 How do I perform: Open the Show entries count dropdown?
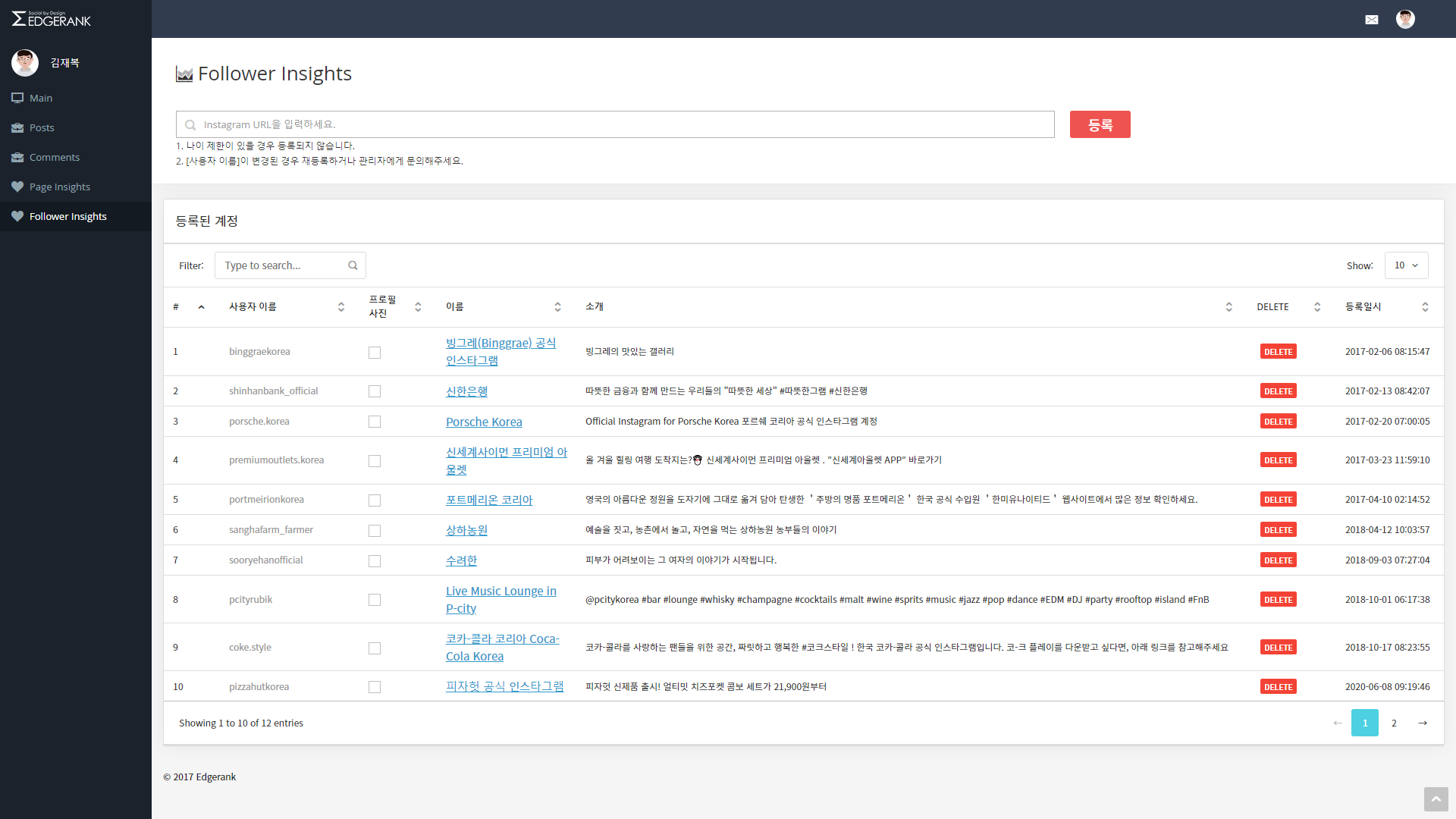(1406, 265)
